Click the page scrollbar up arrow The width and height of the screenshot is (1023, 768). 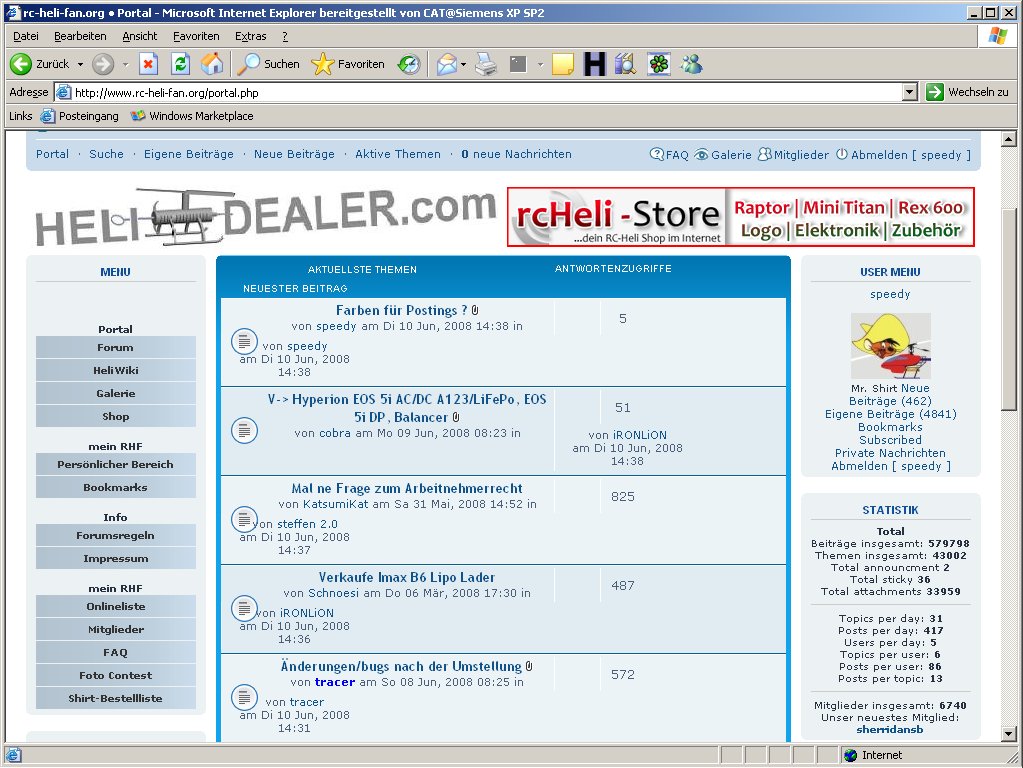[x=1009, y=138]
